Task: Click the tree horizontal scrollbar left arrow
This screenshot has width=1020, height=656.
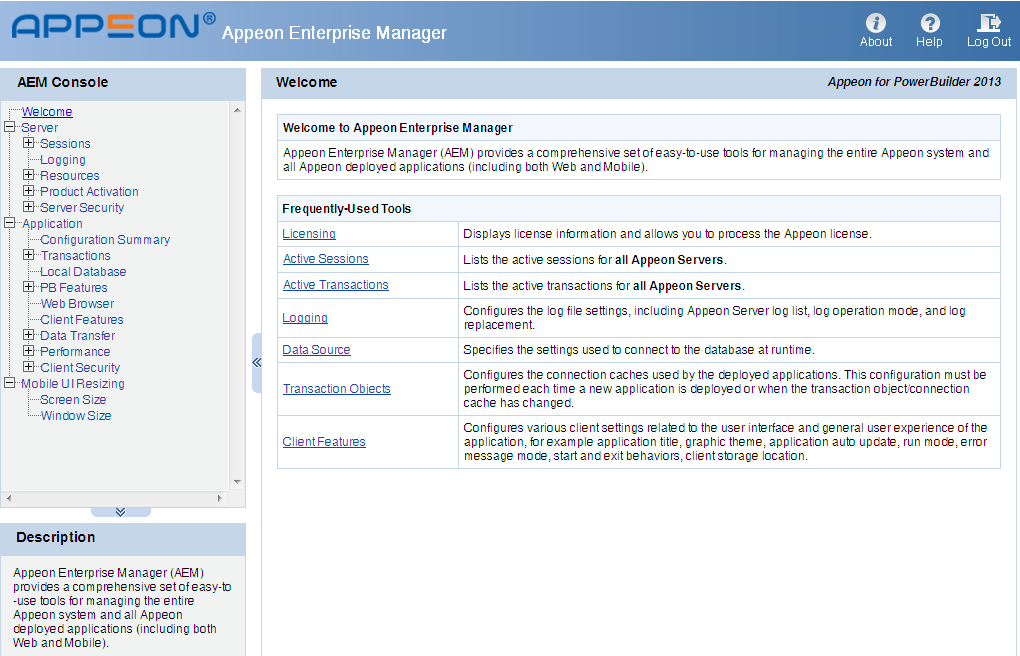Action: (8, 499)
